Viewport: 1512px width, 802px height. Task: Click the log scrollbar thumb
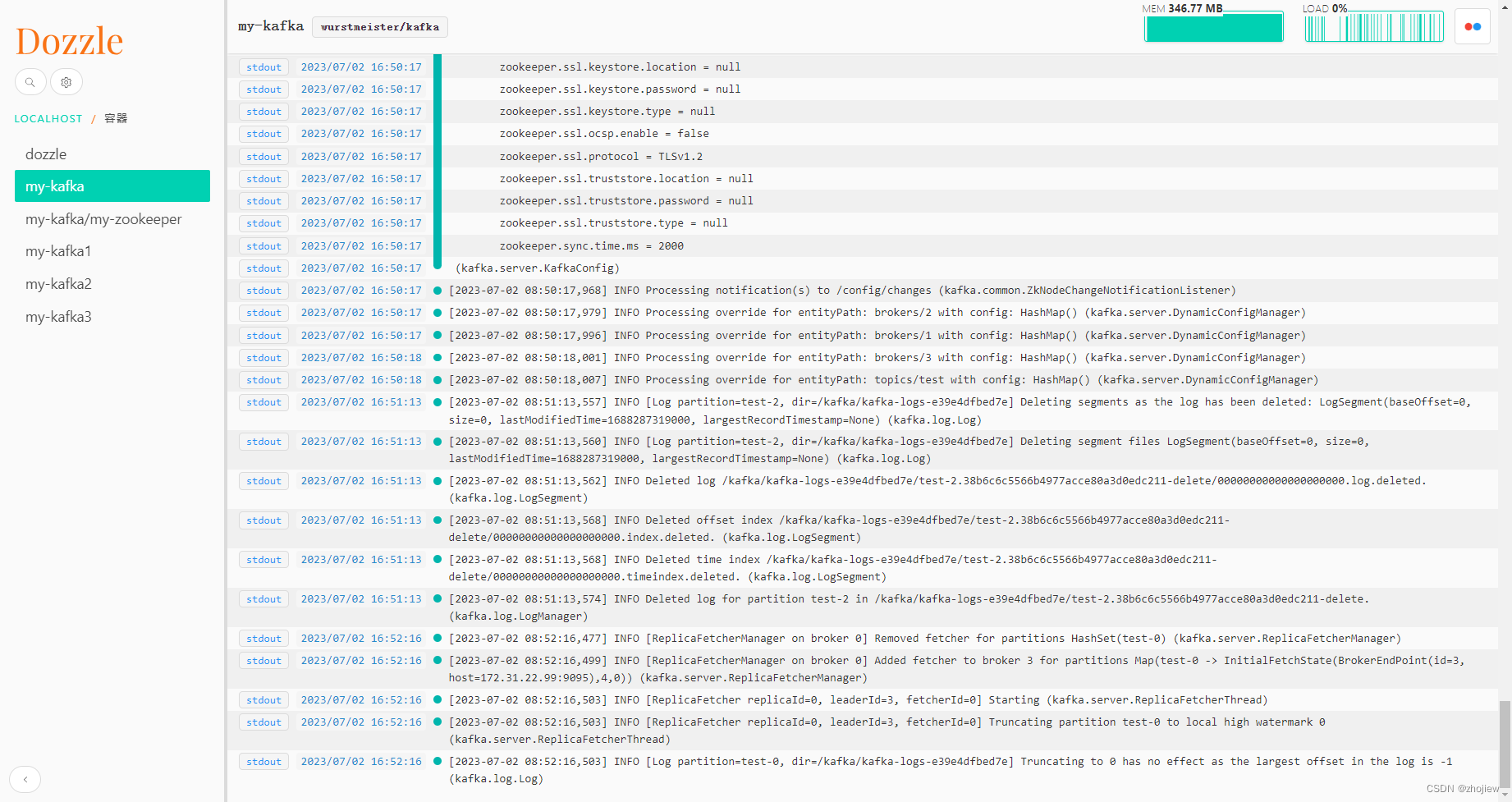(x=1504, y=745)
